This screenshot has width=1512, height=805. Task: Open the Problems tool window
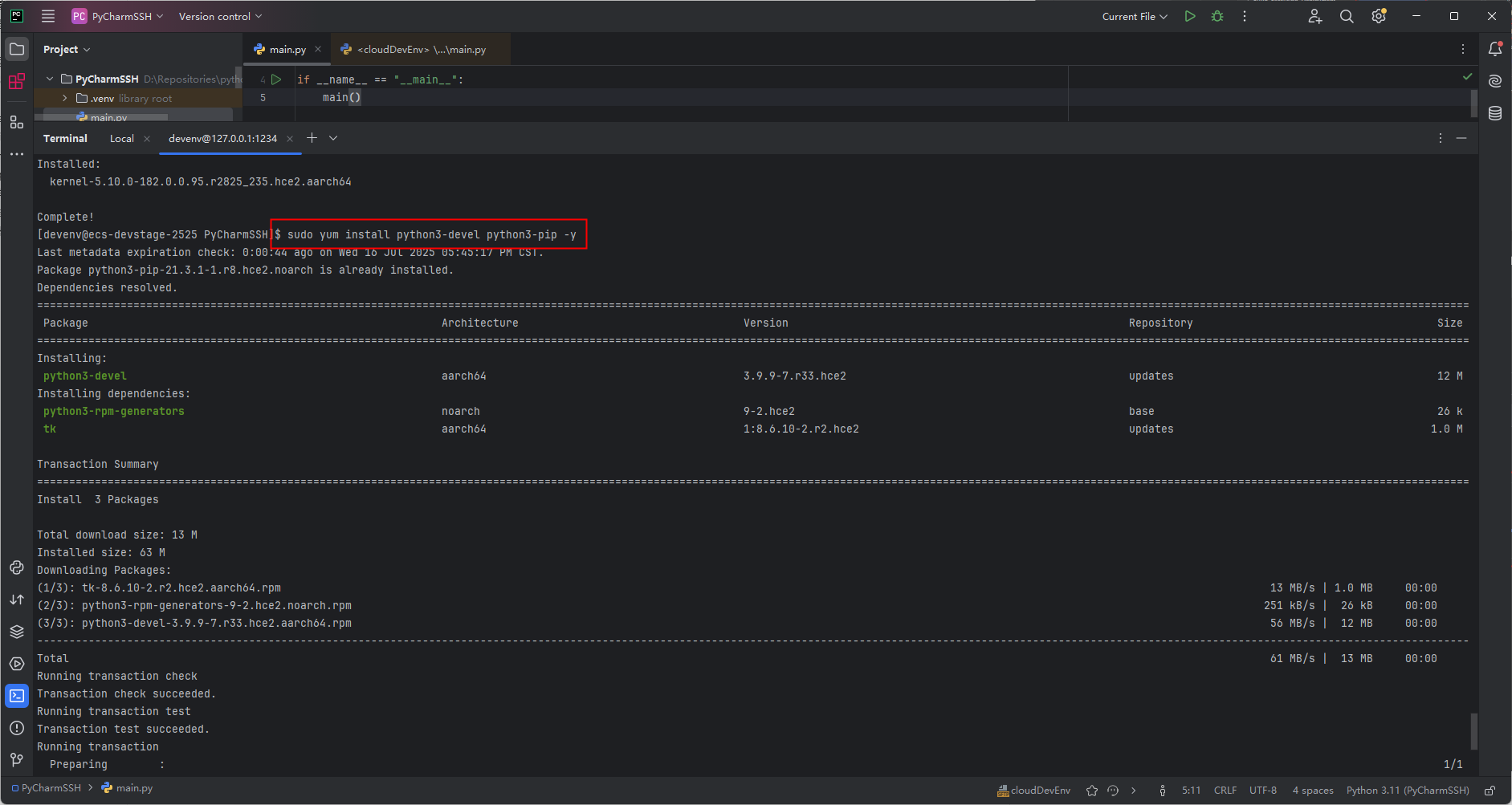tap(17, 728)
